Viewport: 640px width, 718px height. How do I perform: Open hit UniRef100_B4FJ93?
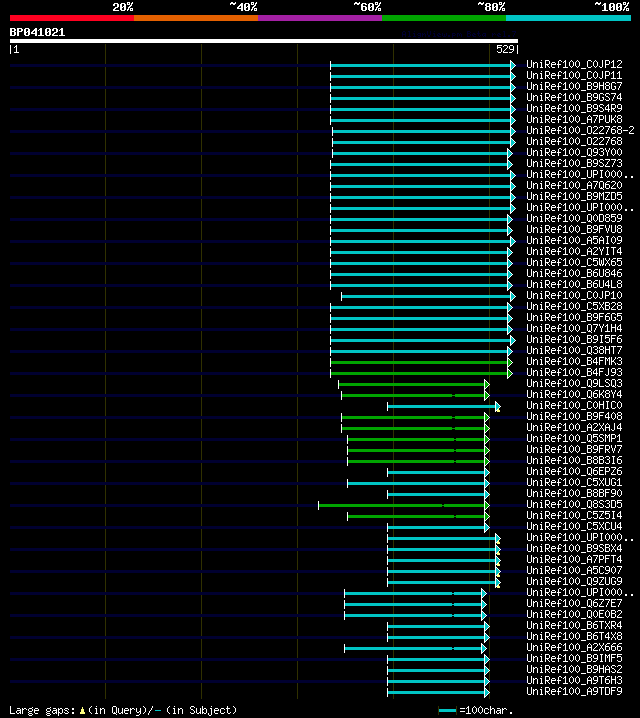pyautogui.click(x=574, y=372)
